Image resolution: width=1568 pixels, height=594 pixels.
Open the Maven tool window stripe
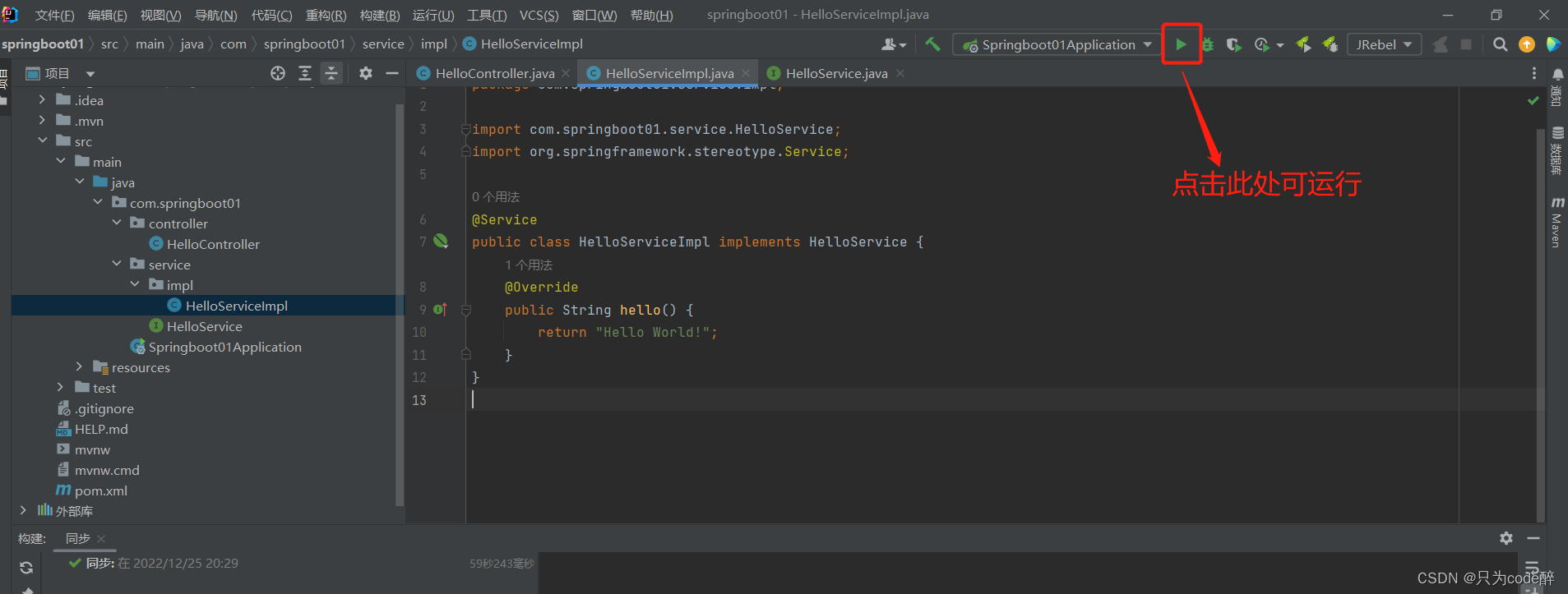1556,221
